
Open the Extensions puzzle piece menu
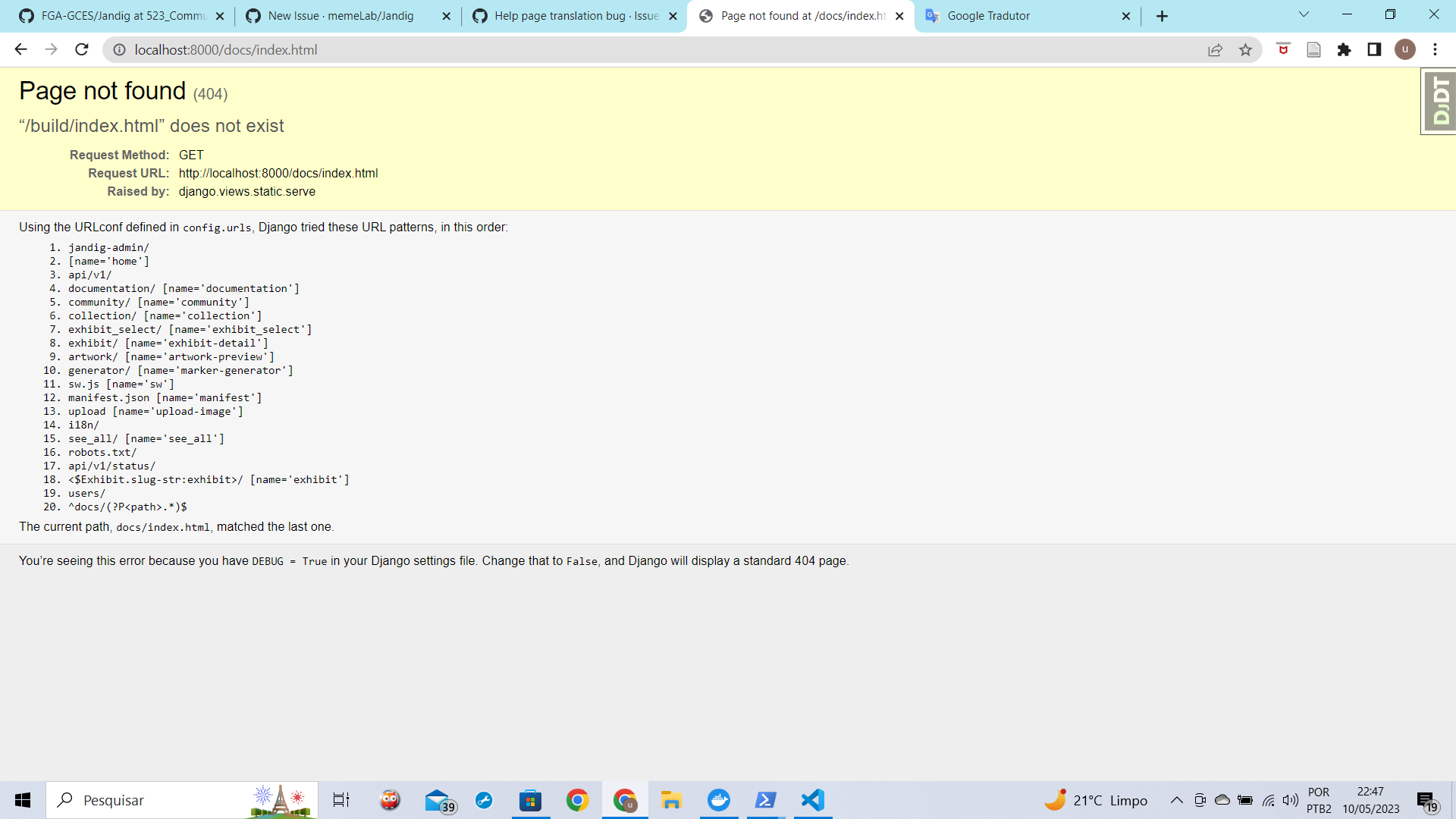1345,49
